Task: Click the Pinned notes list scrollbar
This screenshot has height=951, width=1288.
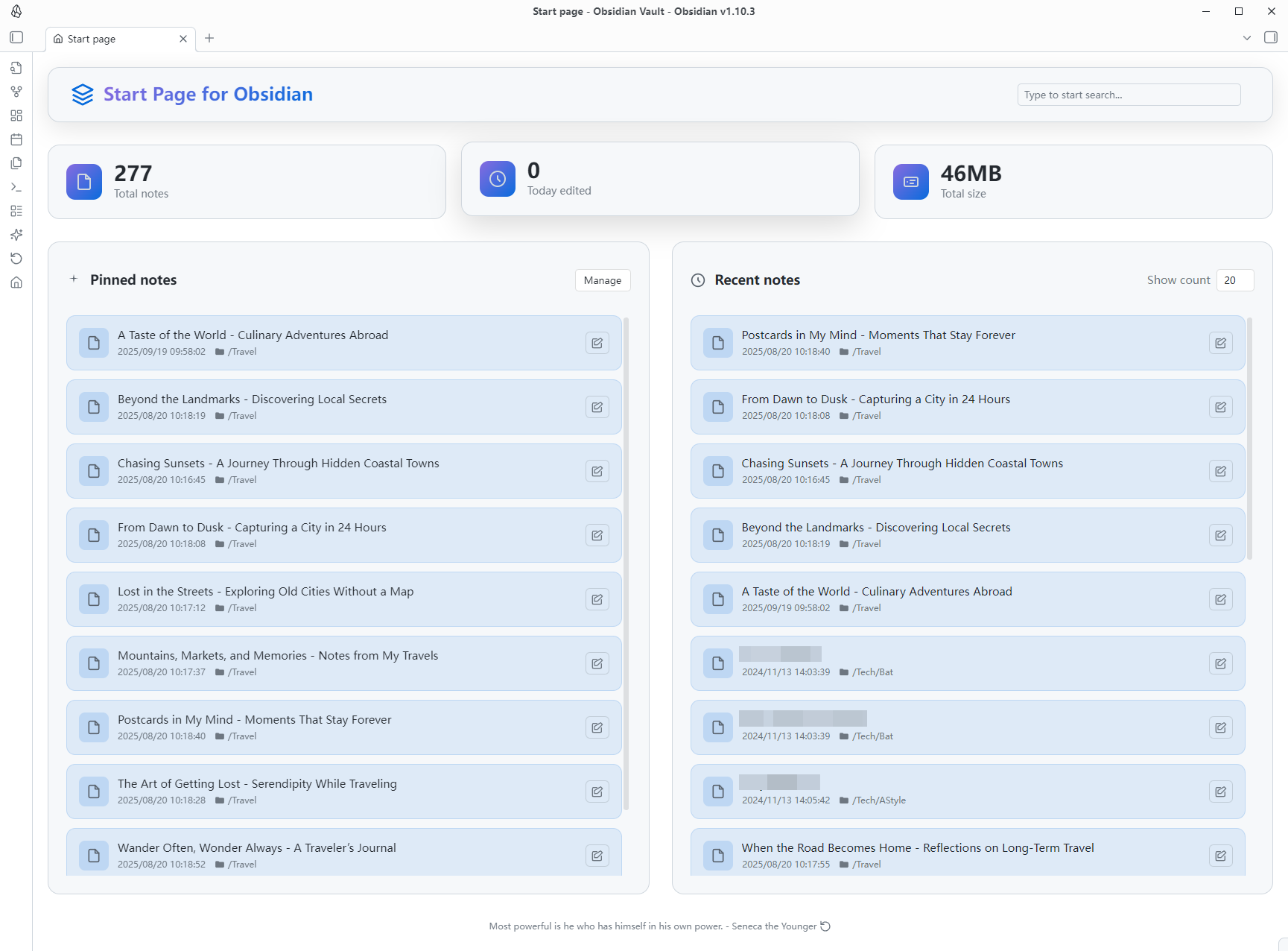Action: pyautogui.click(x=626, y=563)
